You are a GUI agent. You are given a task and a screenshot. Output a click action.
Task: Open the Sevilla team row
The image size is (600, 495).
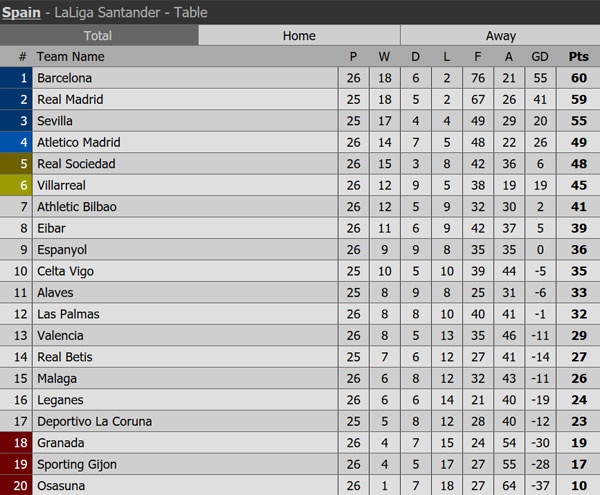coord(55,121)
